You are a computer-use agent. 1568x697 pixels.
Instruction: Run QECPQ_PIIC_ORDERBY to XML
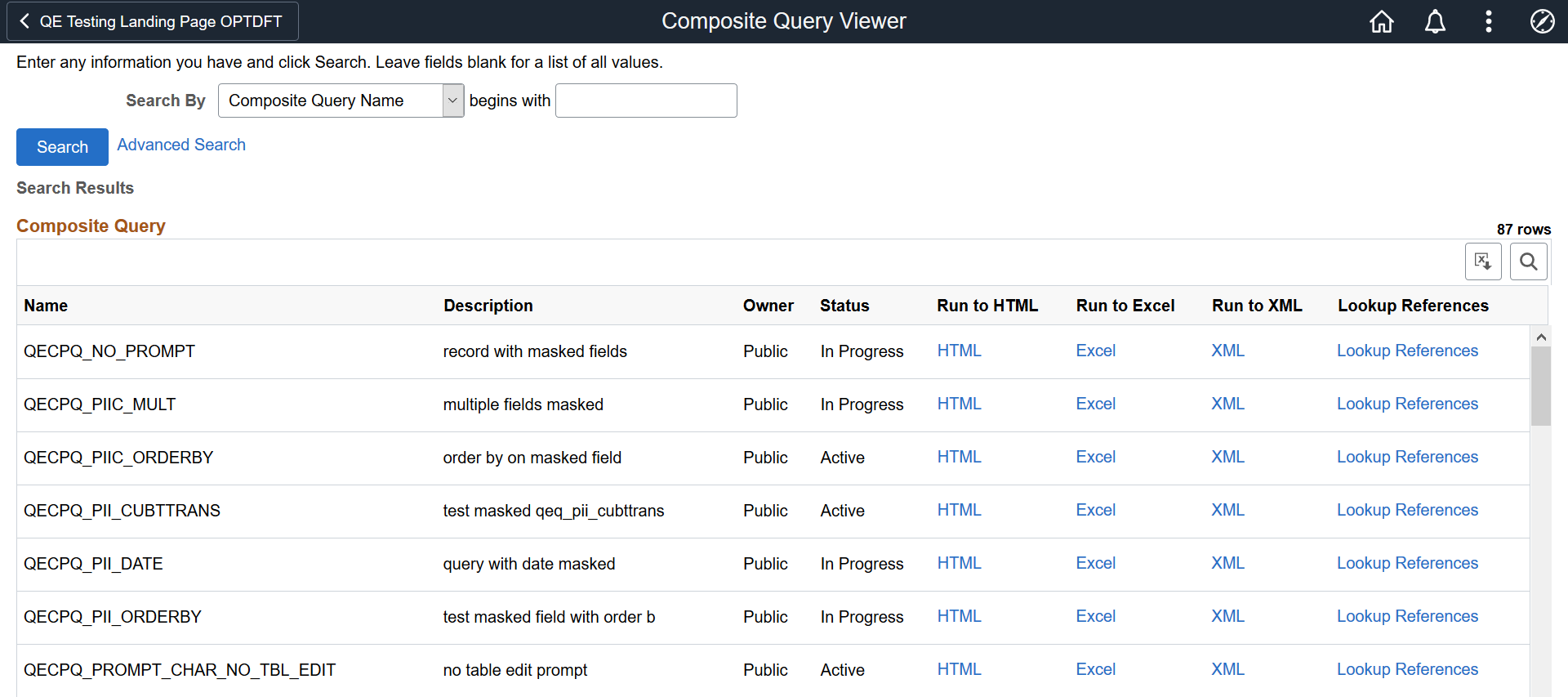1227,457
